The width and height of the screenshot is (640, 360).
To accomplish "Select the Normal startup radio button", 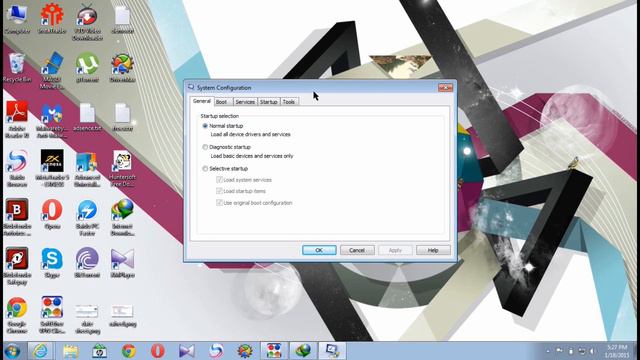I will (205, 126).
